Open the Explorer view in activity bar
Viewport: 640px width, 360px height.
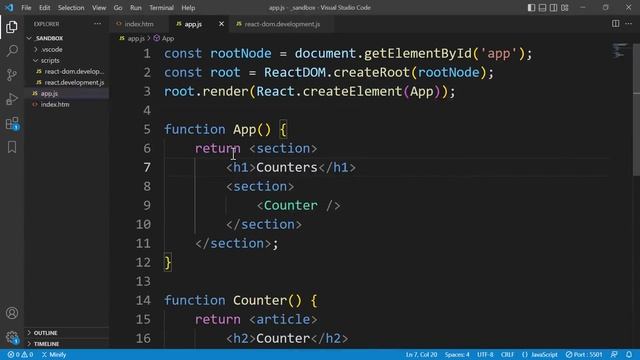[12, 27]
